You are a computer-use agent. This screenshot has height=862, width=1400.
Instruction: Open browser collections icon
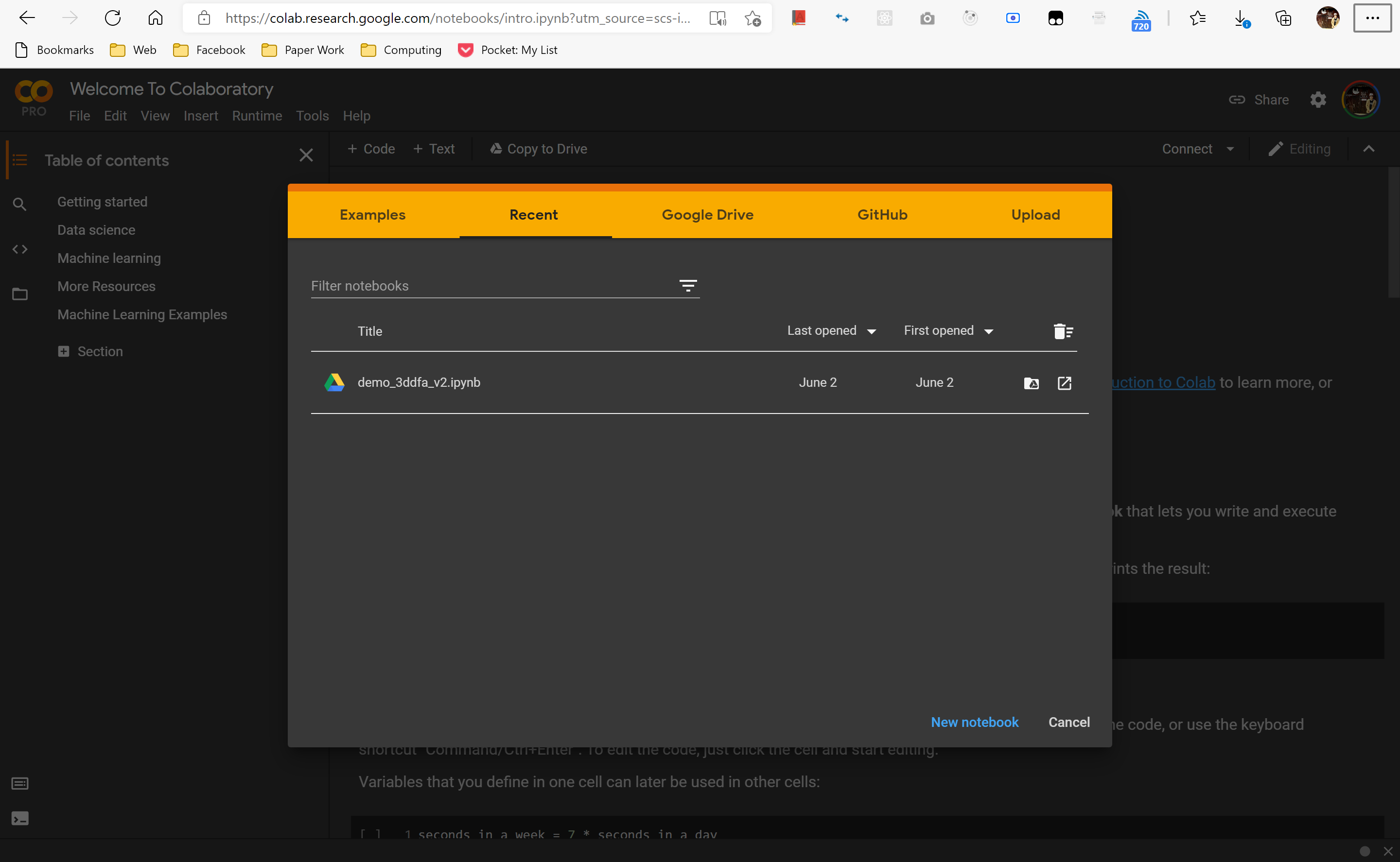click(1283, 18)
